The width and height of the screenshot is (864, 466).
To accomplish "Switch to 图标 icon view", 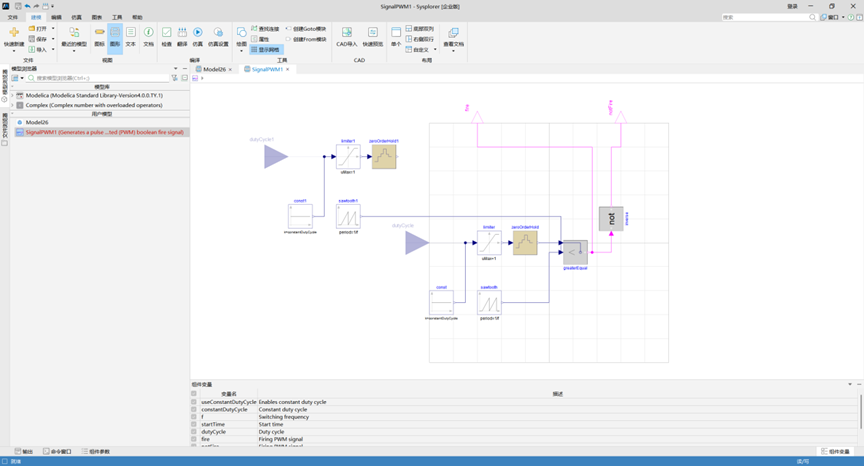I will pos(99,36).
